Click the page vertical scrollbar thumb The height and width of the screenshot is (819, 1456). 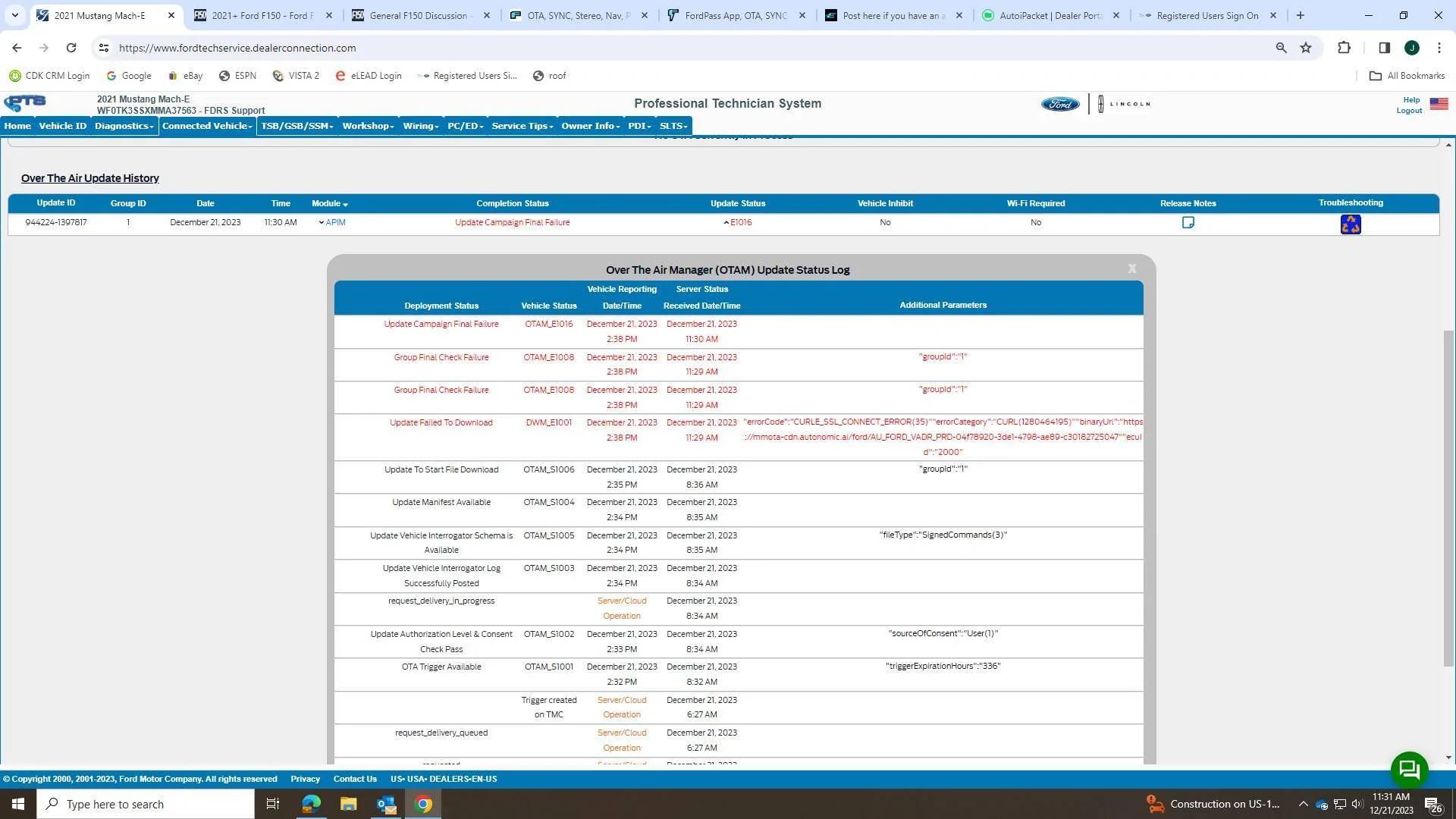[1448, 497]
